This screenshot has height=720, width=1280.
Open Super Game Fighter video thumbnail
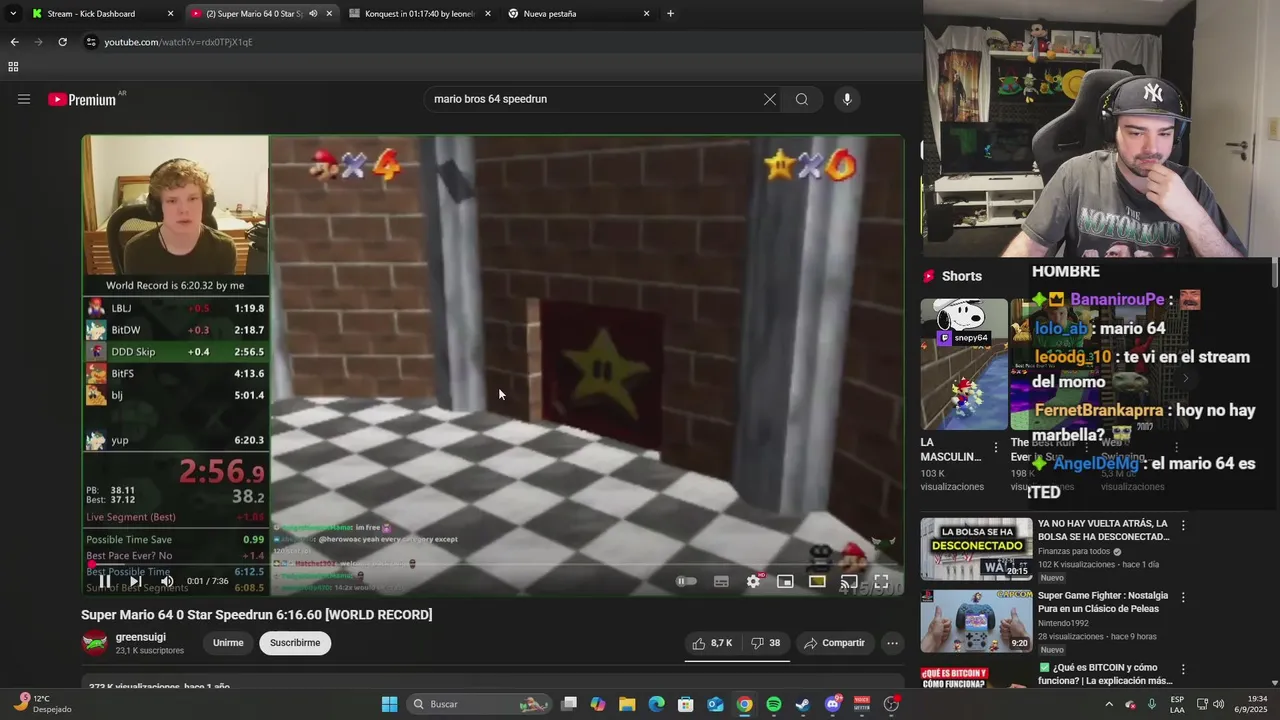[x=976, y=621]
